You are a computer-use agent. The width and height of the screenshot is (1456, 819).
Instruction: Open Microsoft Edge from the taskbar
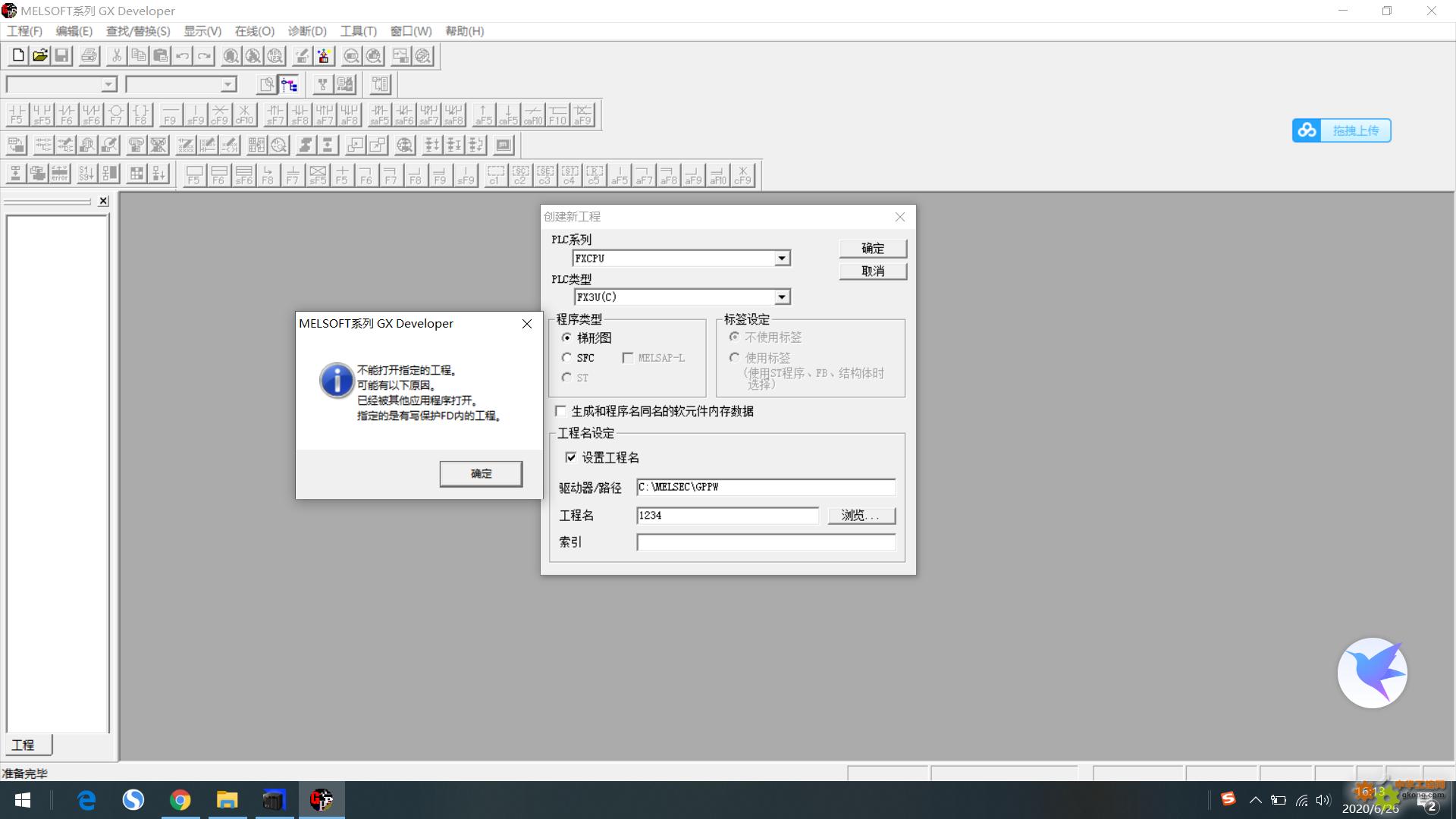point(86,800)
